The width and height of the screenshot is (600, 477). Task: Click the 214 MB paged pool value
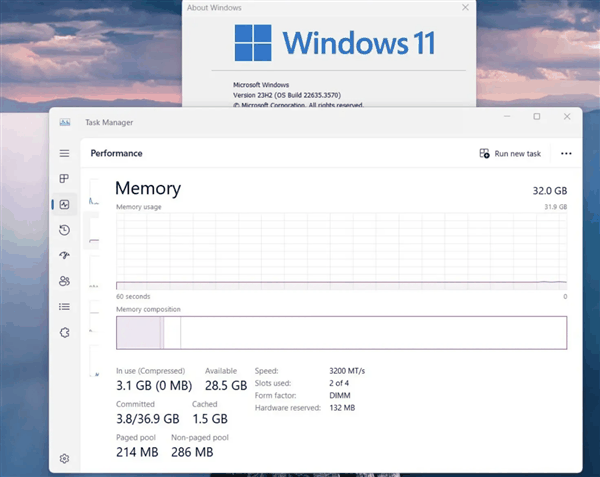pos(137,452)
